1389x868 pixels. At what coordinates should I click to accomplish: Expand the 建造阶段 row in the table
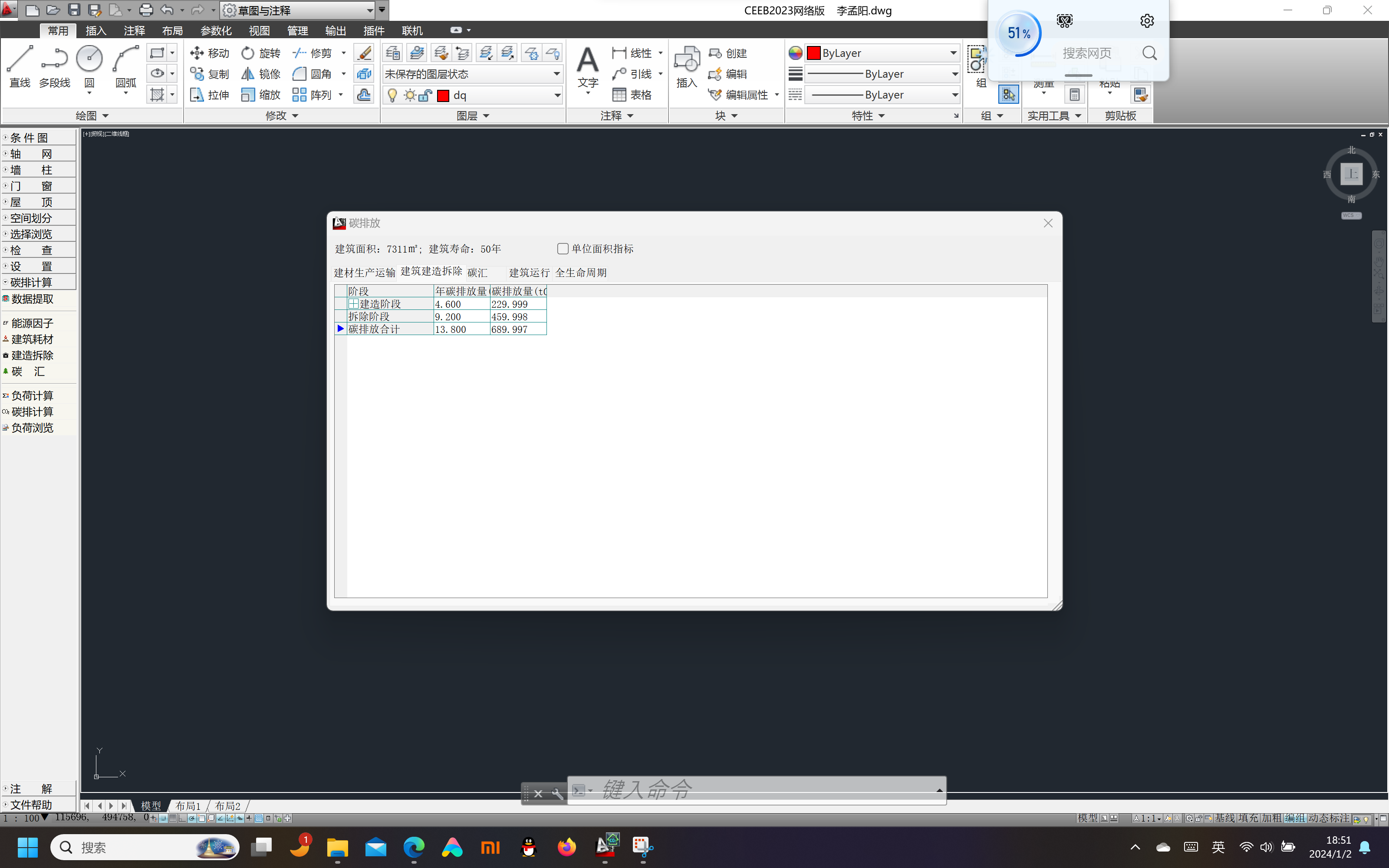pyautogui.click(x=354, y=304)
